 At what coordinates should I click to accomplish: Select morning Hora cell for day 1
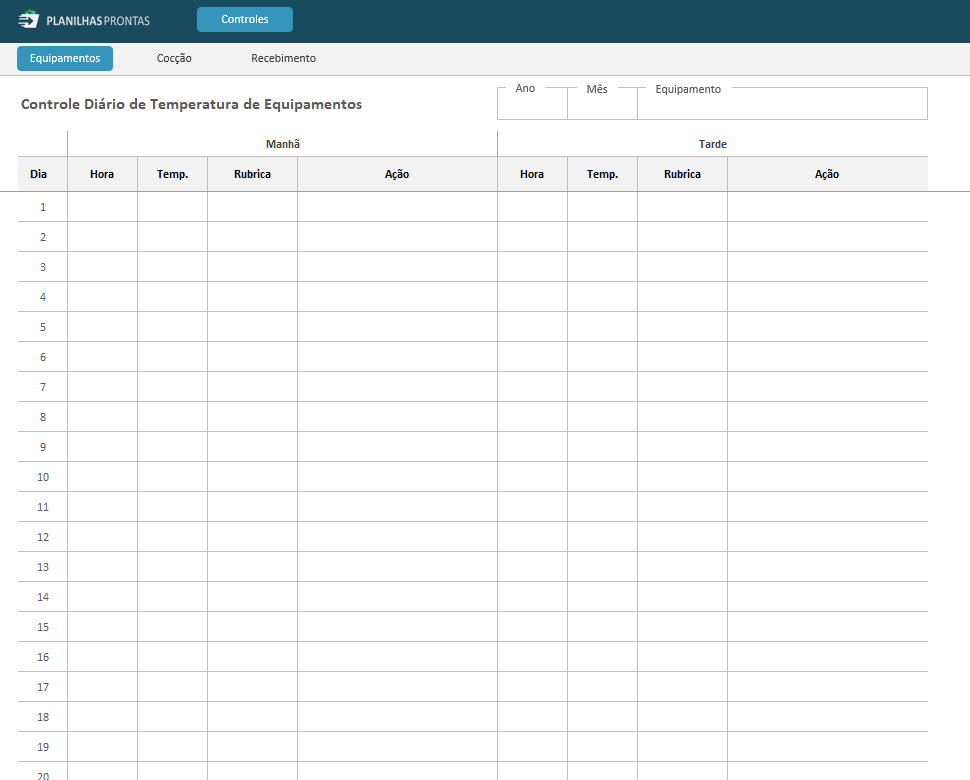click(x=102, y=207)
